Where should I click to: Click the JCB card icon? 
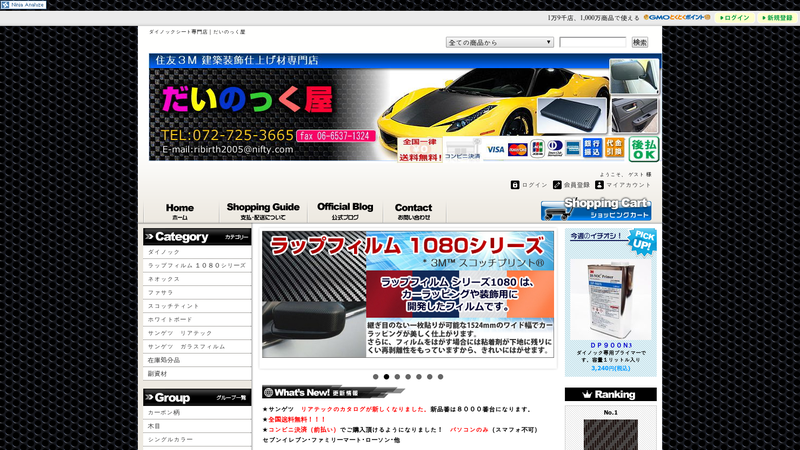(x=537, y=149)
